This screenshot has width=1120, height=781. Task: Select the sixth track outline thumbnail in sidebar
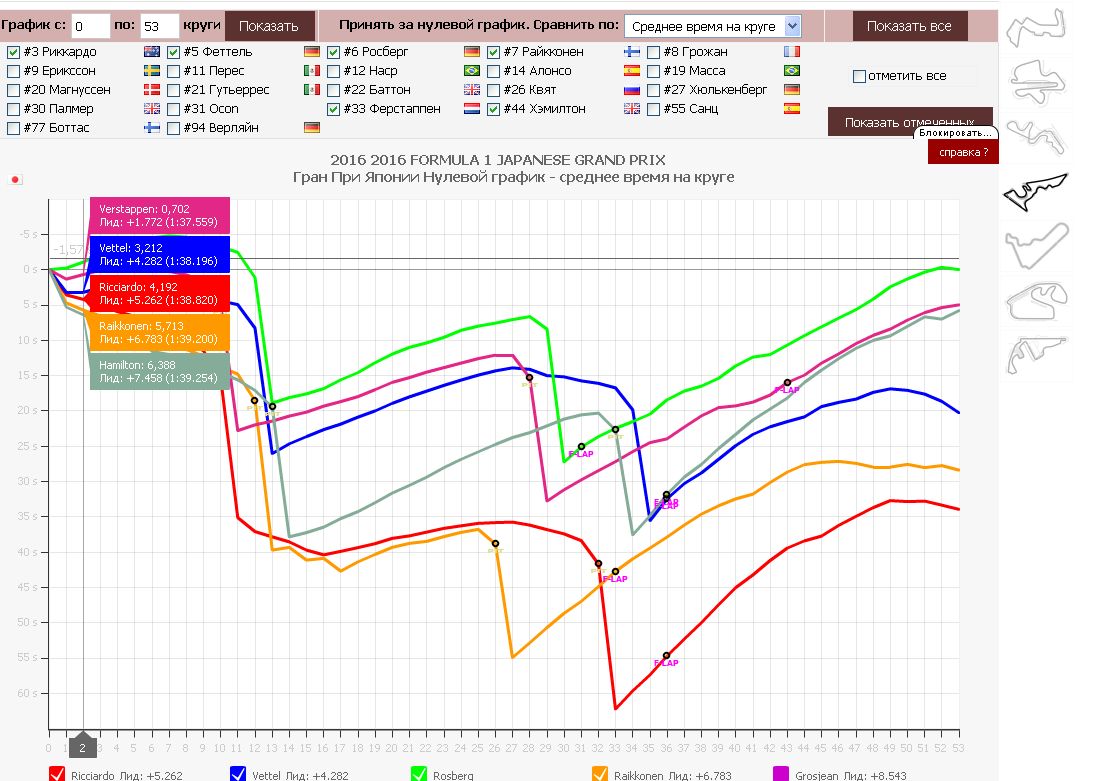tap(1037, 301)
